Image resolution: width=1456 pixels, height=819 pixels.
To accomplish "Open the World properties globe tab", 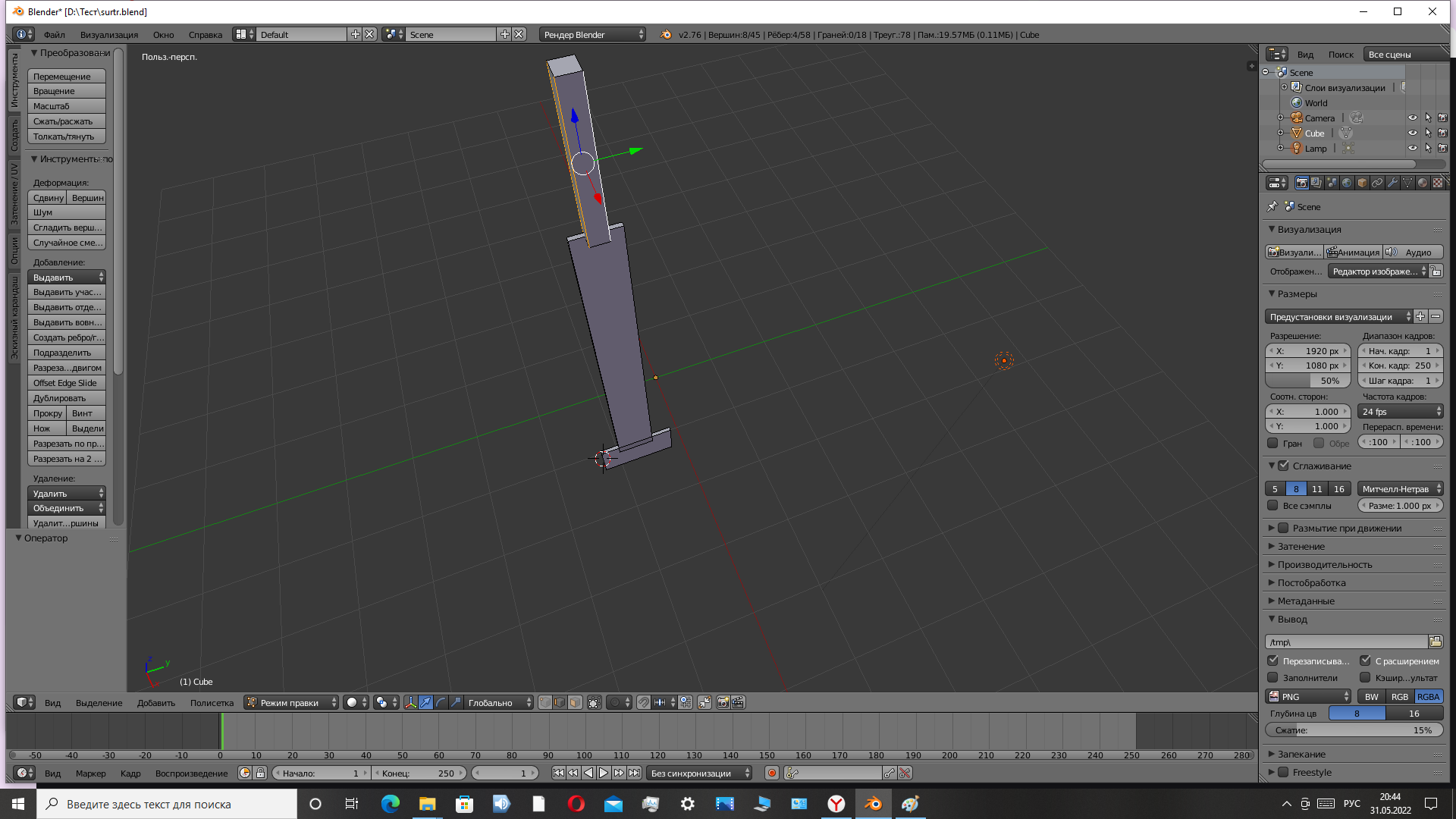I will point(1347,183).
